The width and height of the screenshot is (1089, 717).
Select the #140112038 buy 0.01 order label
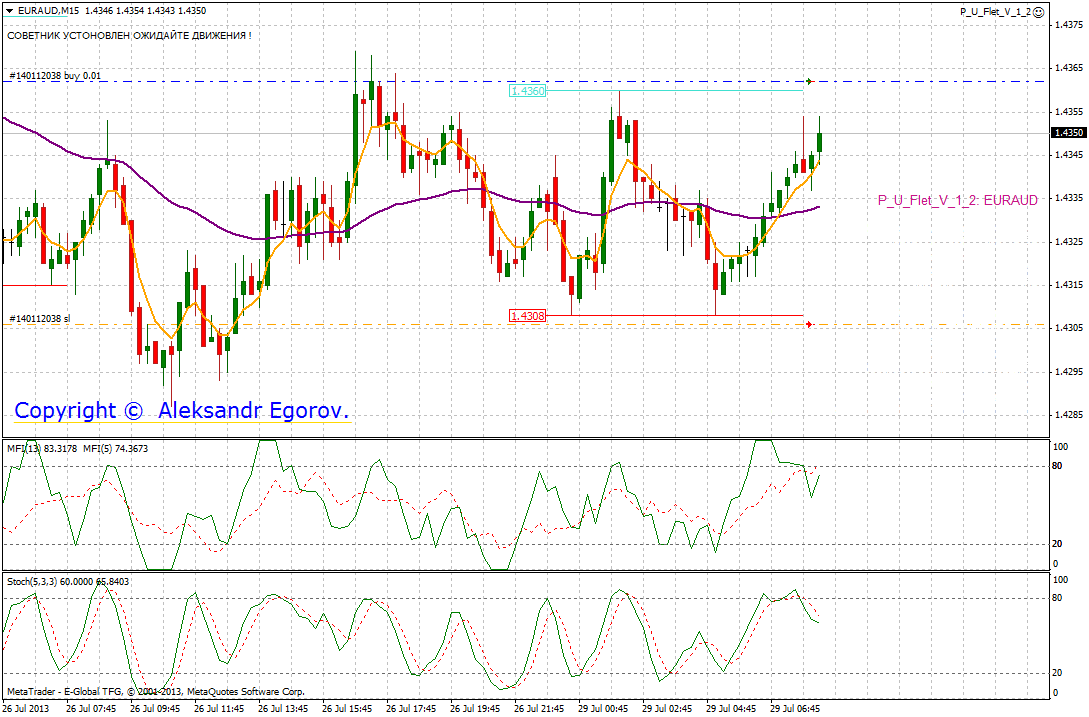coord(55,76)
